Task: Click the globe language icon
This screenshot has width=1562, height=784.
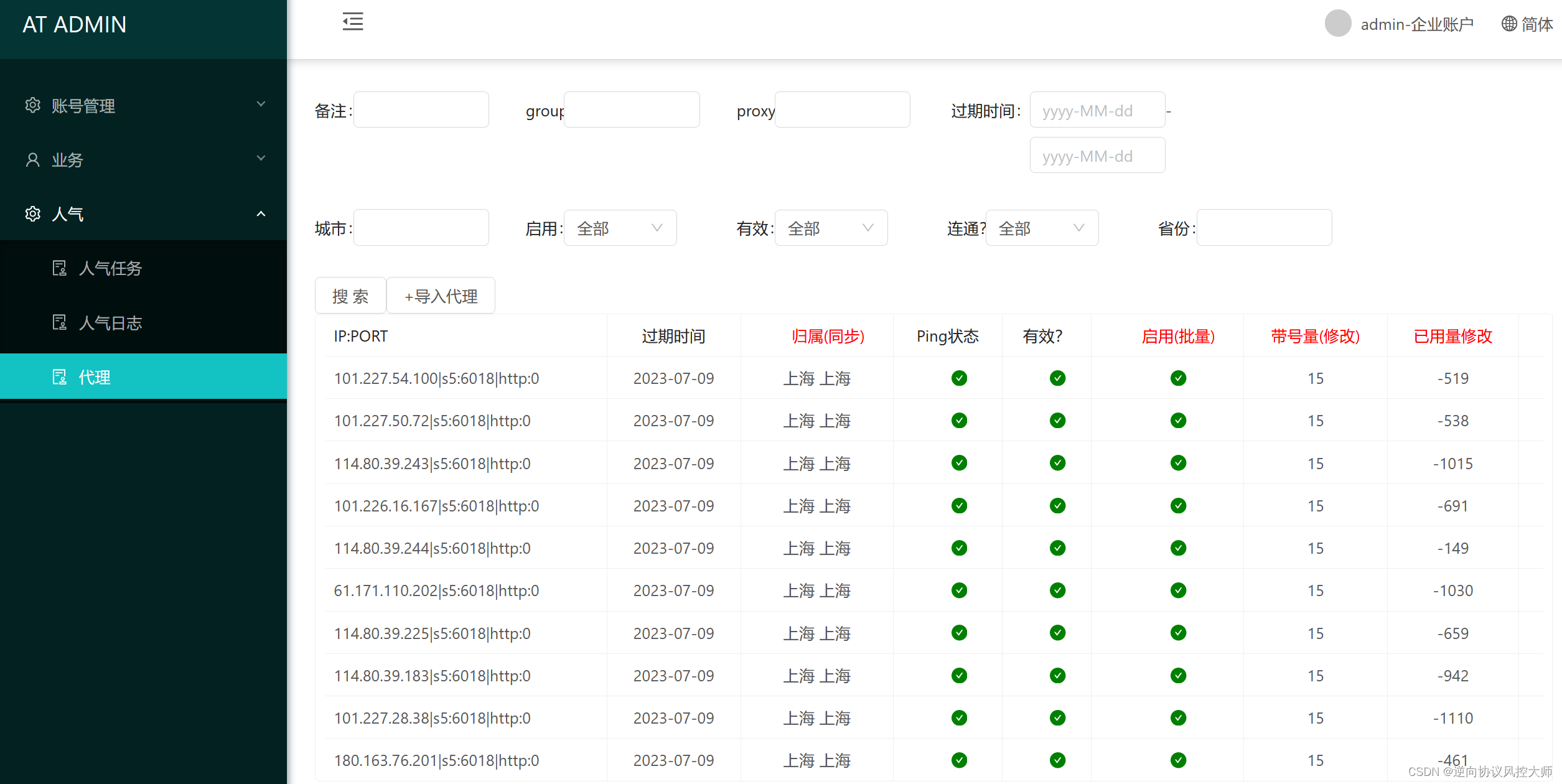Action: click(x=1508, y=24)
